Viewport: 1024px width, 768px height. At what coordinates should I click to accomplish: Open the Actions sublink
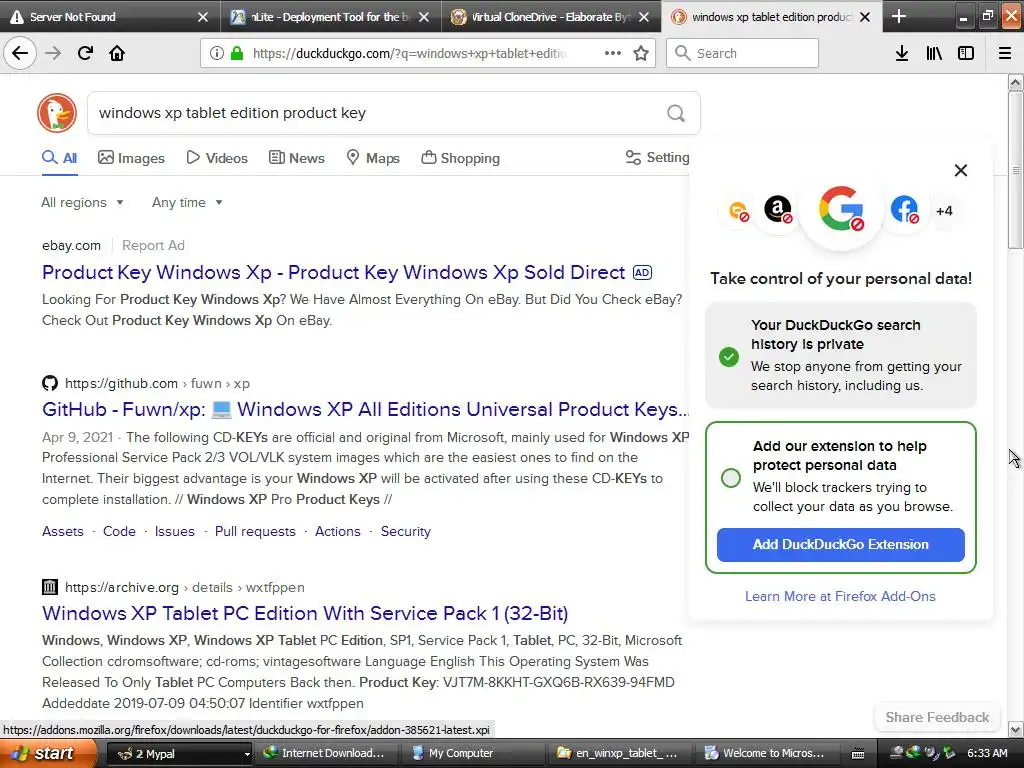pos(338,532)
